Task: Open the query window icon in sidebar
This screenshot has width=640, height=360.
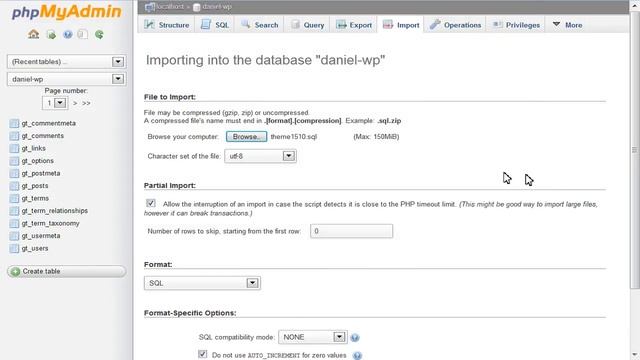Action: [83, 34]
